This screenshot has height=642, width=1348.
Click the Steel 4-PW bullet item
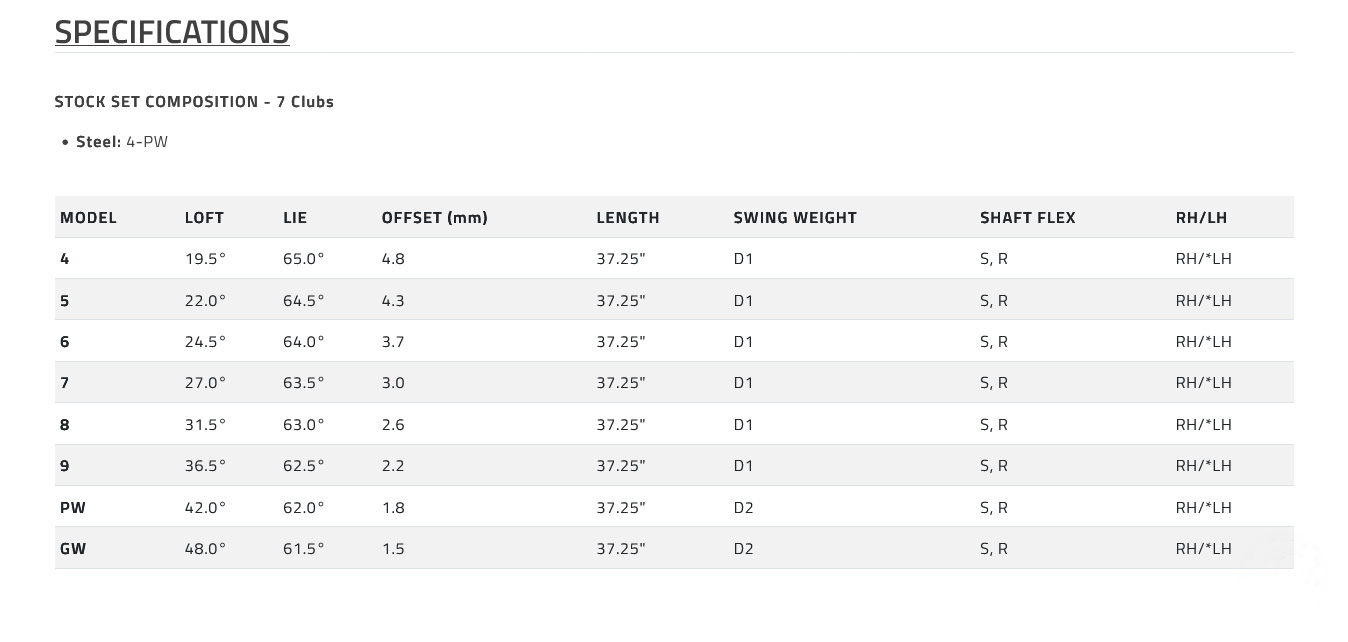[122, 142]
